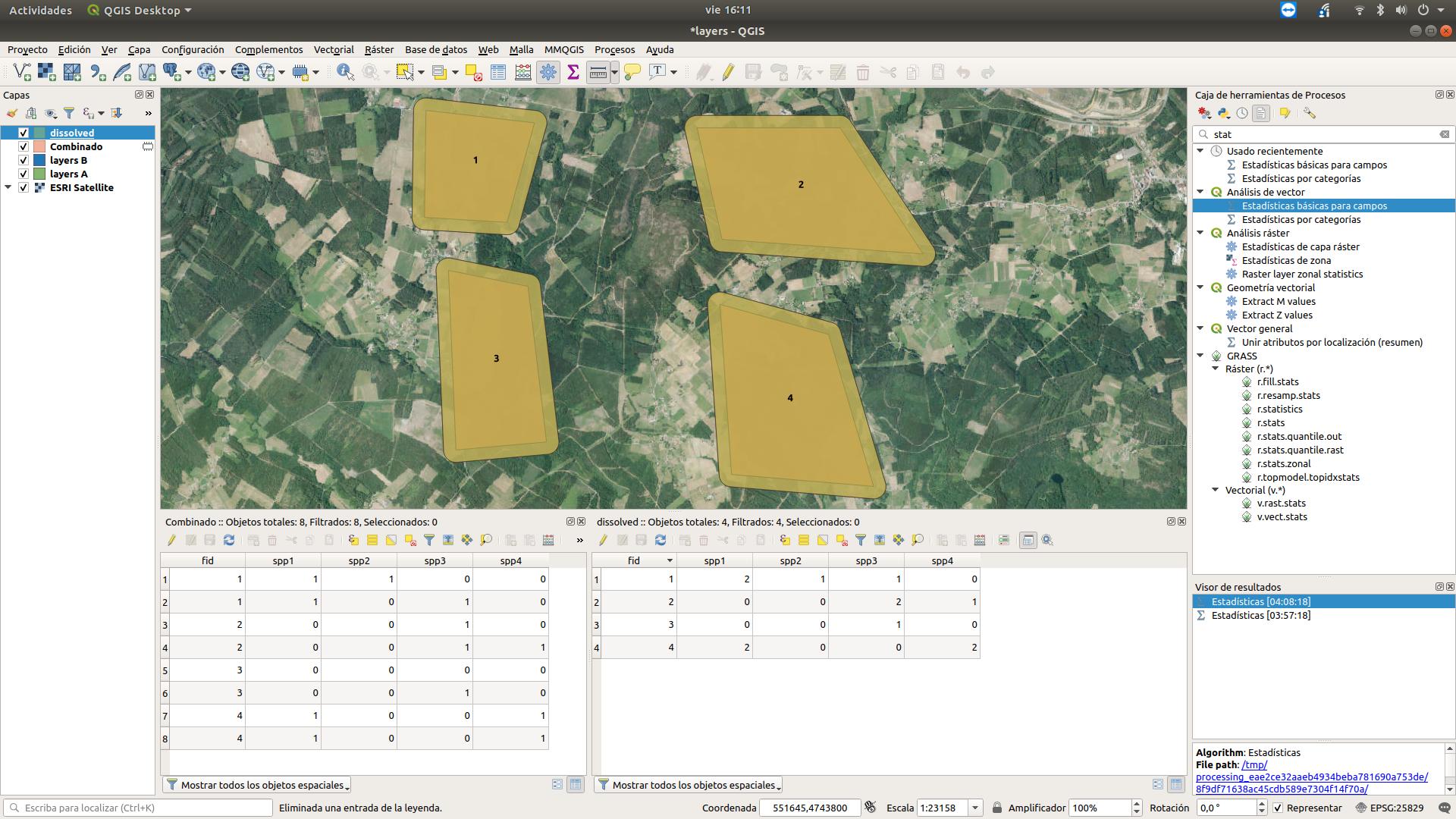Collapse the Vectorial (v.*) subgroup
This screenshot has height=819, width=1456.
(x=1216, y=490)
